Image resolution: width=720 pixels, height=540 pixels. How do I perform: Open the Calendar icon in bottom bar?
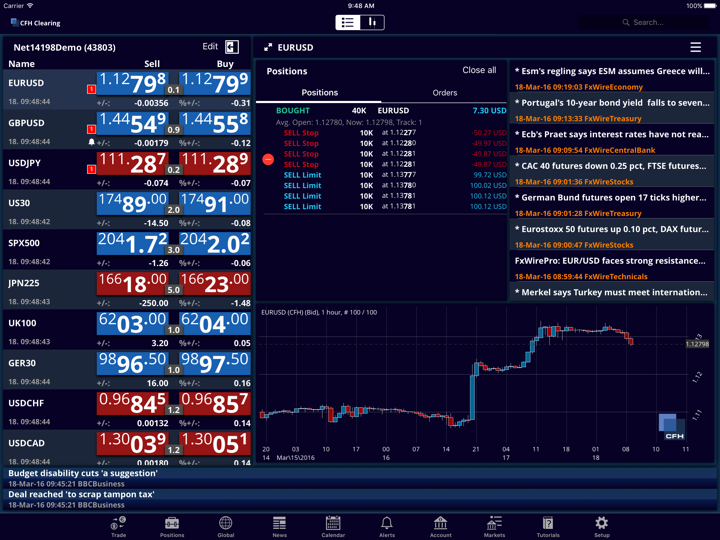[333, 524]
